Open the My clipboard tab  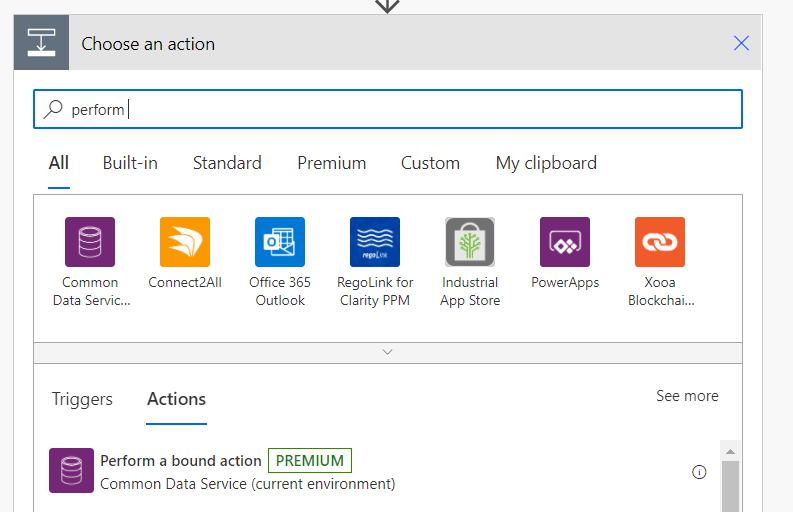(x=546, y=163)
